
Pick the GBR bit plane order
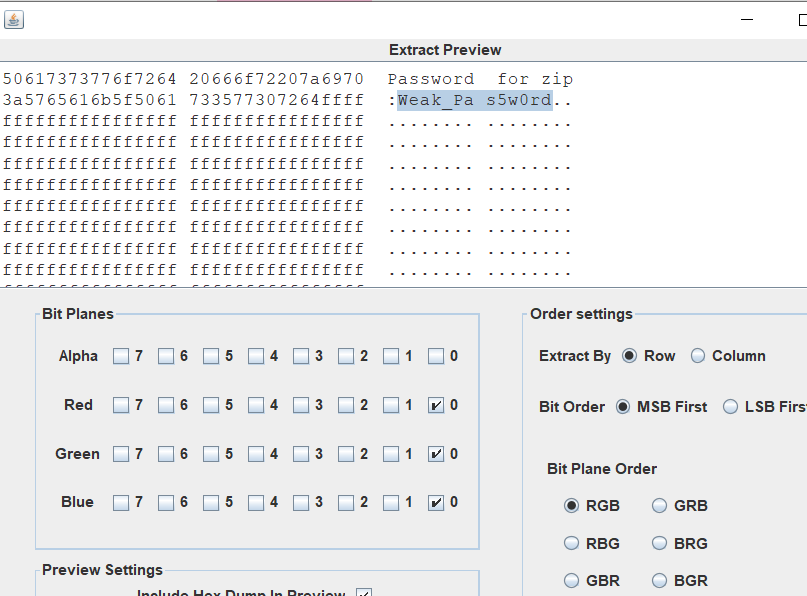pyautogui.click(x=572, y=580)
